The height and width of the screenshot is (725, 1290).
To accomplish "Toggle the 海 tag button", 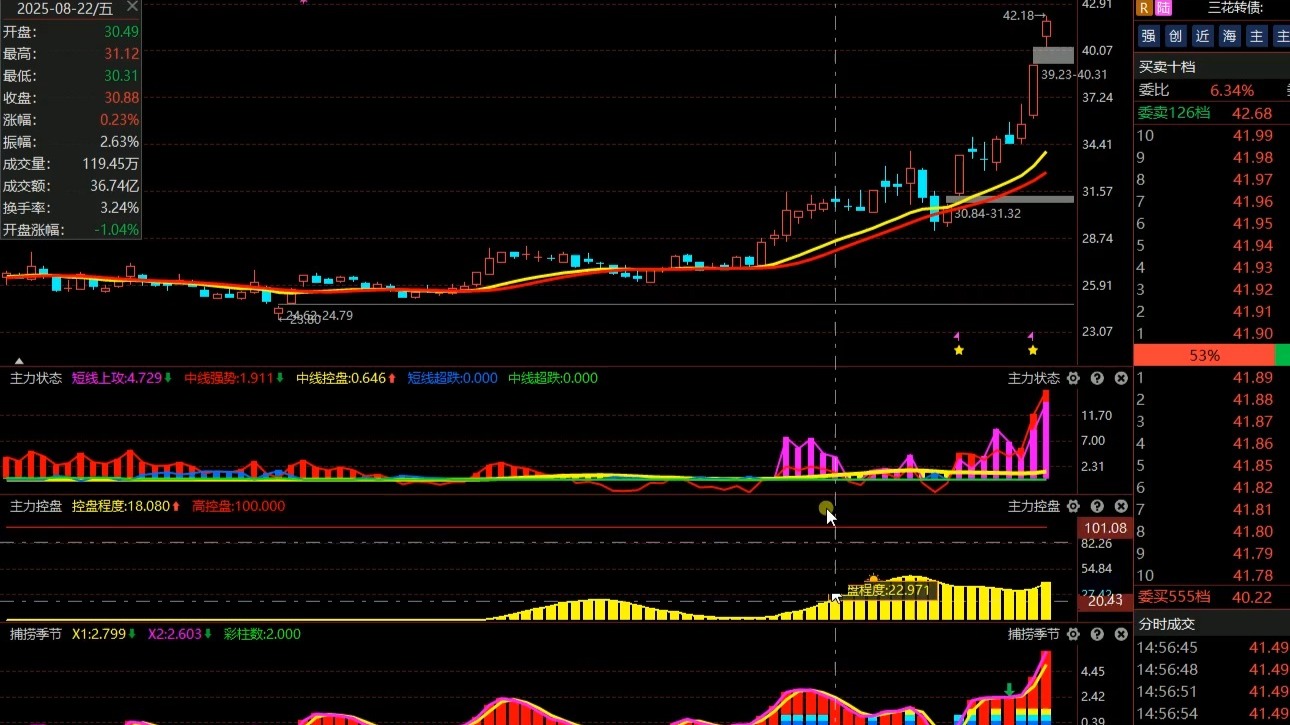I will [1229, 37].
